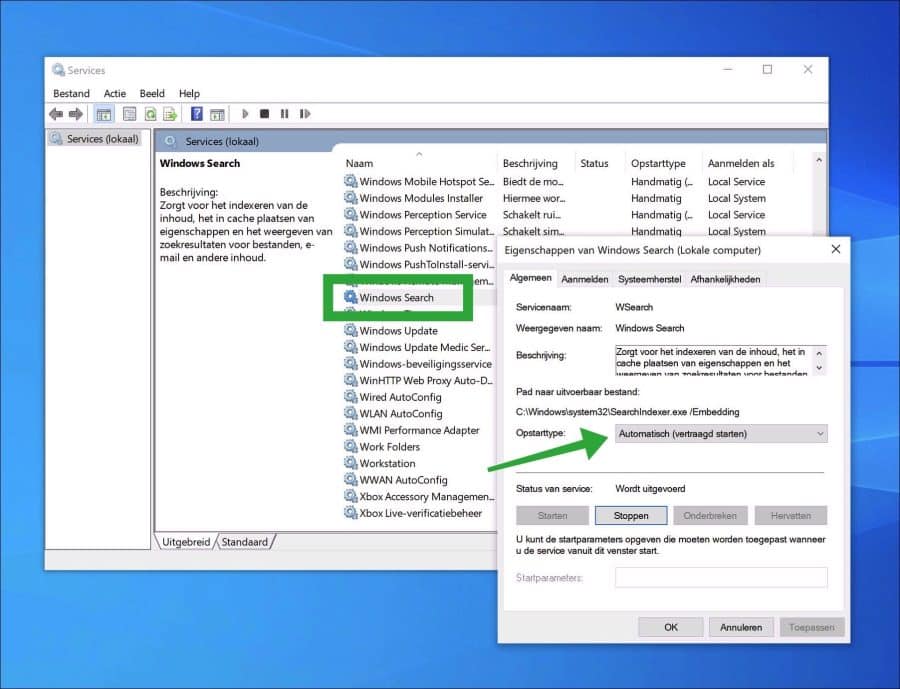Open the Beeld menu
The width and height of the screenshot is (900, 689).
(x=152, y=93)
